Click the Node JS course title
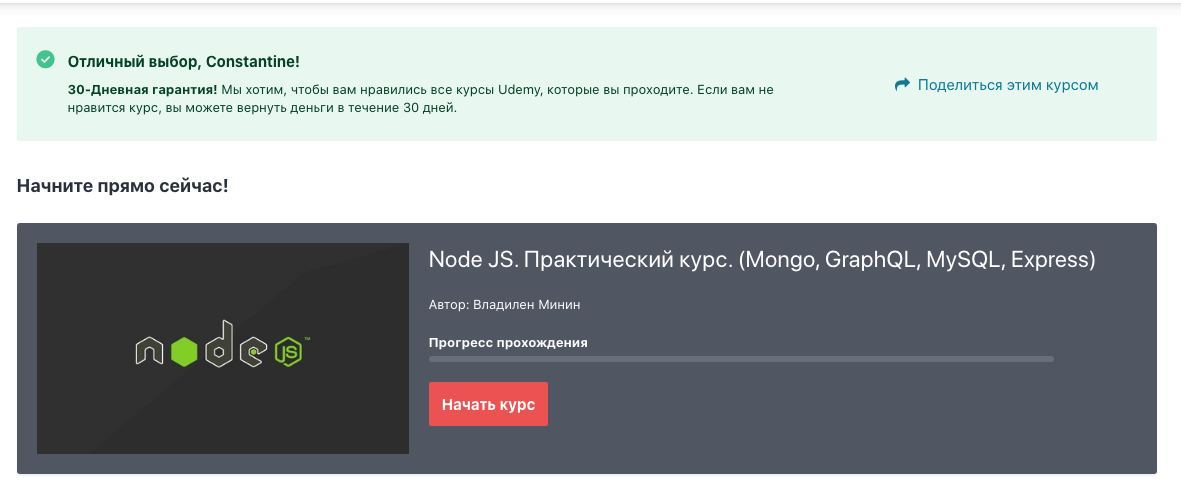 pyautogui.click(x=761, y=260)
